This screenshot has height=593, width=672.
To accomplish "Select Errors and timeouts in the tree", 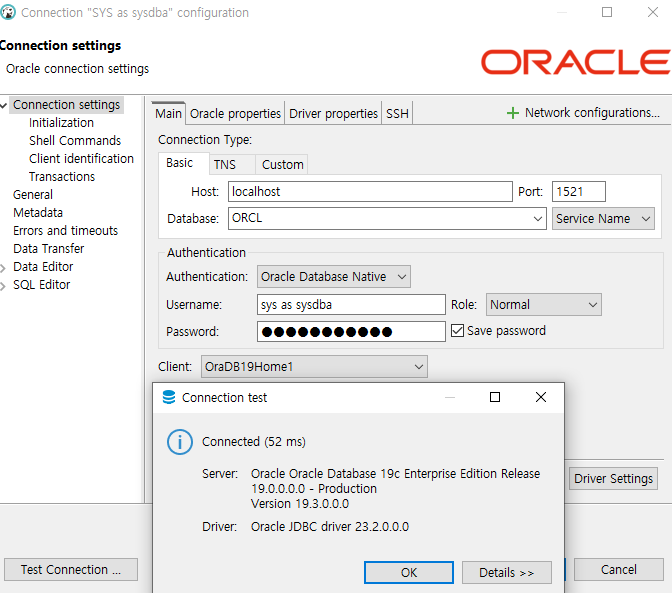I will (x=66, y=231).
